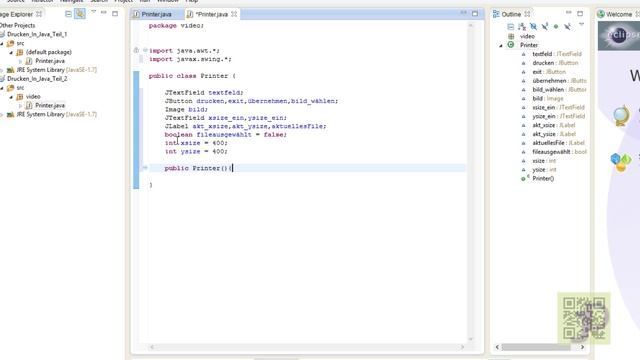Click Collapse All in Package Explorer toolbar
Screen dimensions: 640x360
(68, 14)
